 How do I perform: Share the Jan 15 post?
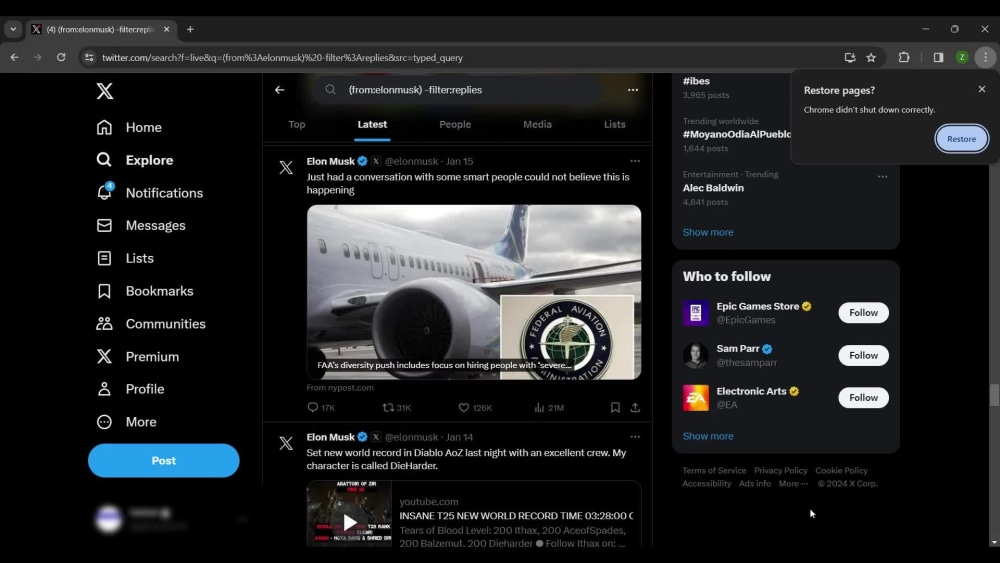(x=635, y=407)
